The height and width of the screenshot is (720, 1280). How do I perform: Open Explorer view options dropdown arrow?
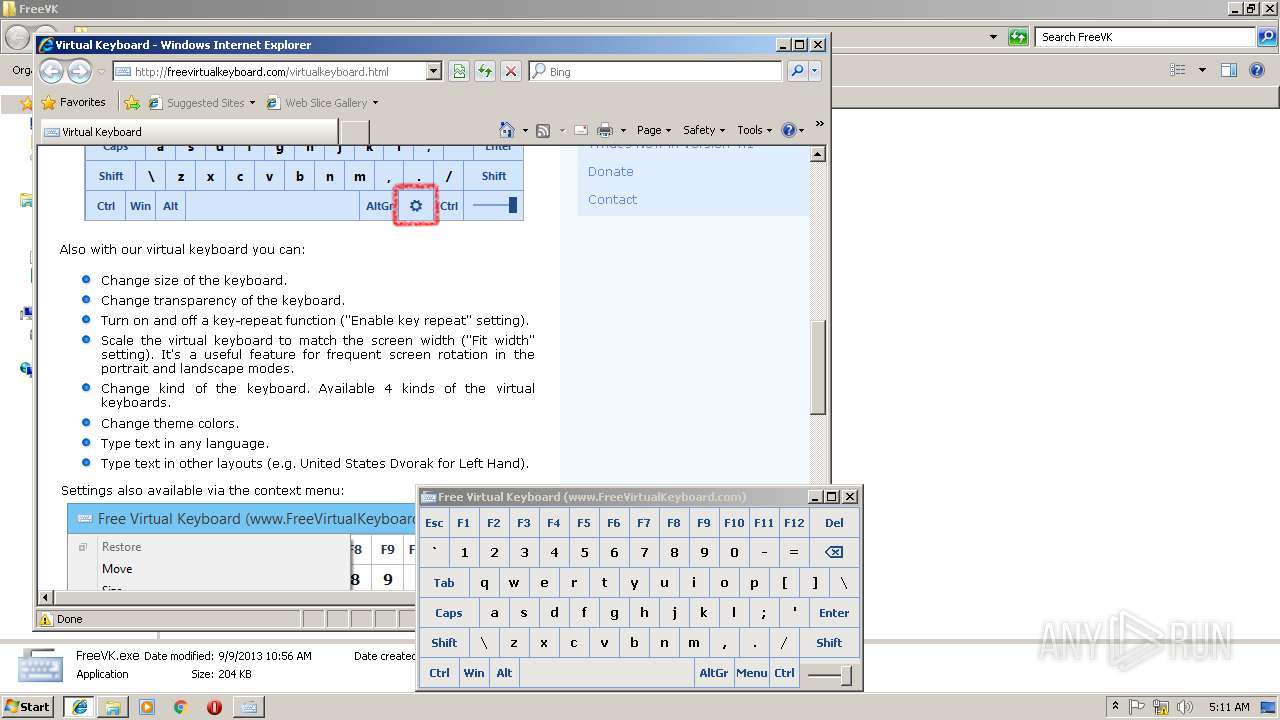pyautogui.click(x=1202, y=70)
